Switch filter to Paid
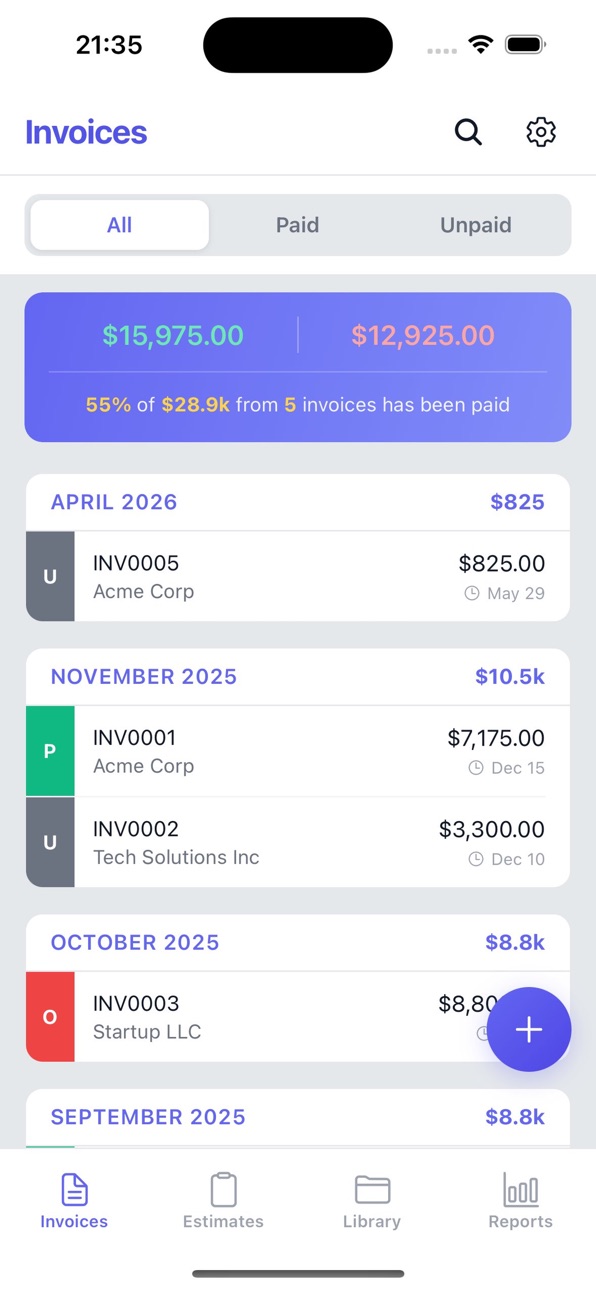The height and width of the screenshot is (1290, 596). coord(298,225)
